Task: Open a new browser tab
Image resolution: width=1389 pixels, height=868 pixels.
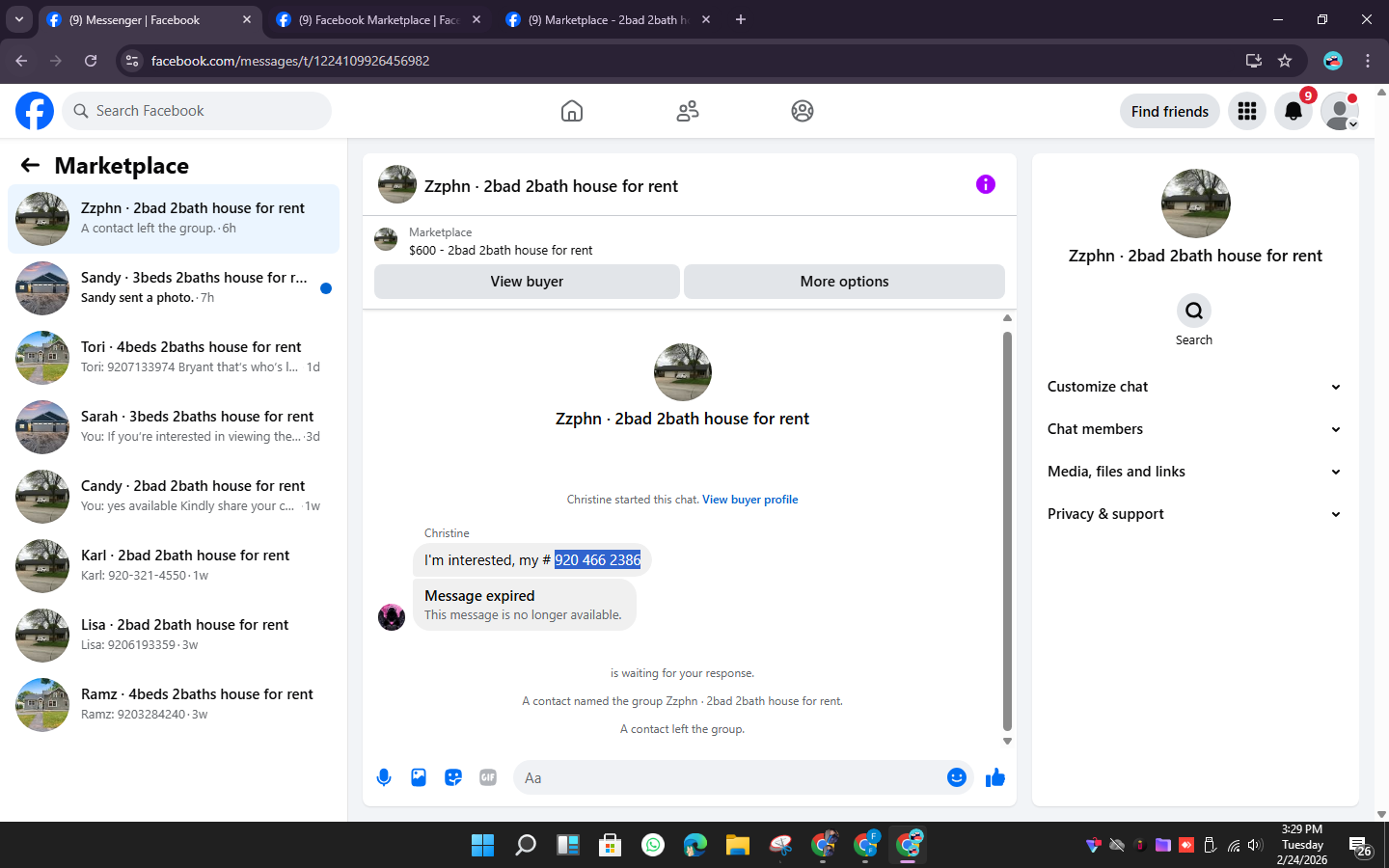Action: [x=741, y=19]
